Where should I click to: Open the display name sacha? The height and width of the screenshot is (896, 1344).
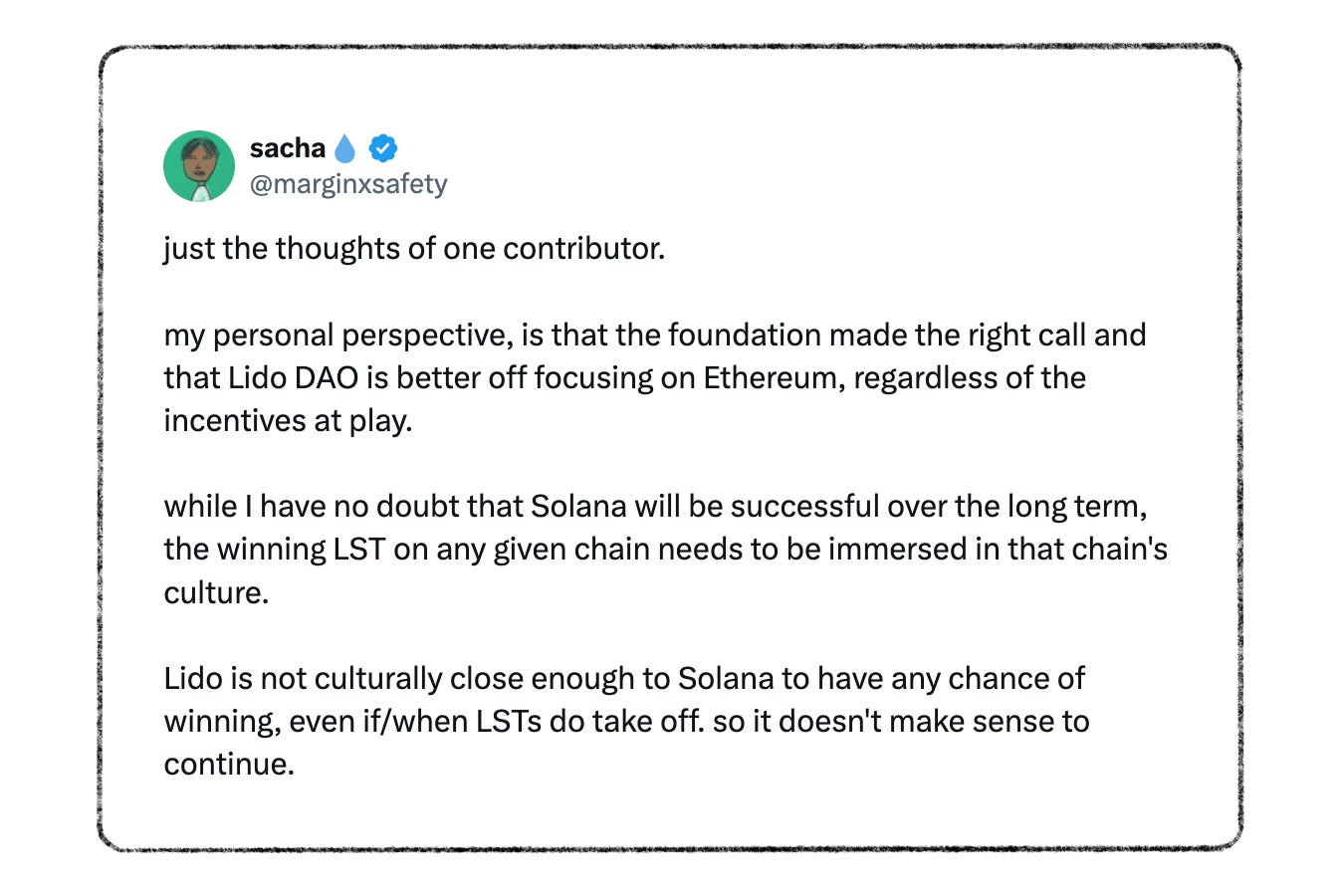(288, 148)
